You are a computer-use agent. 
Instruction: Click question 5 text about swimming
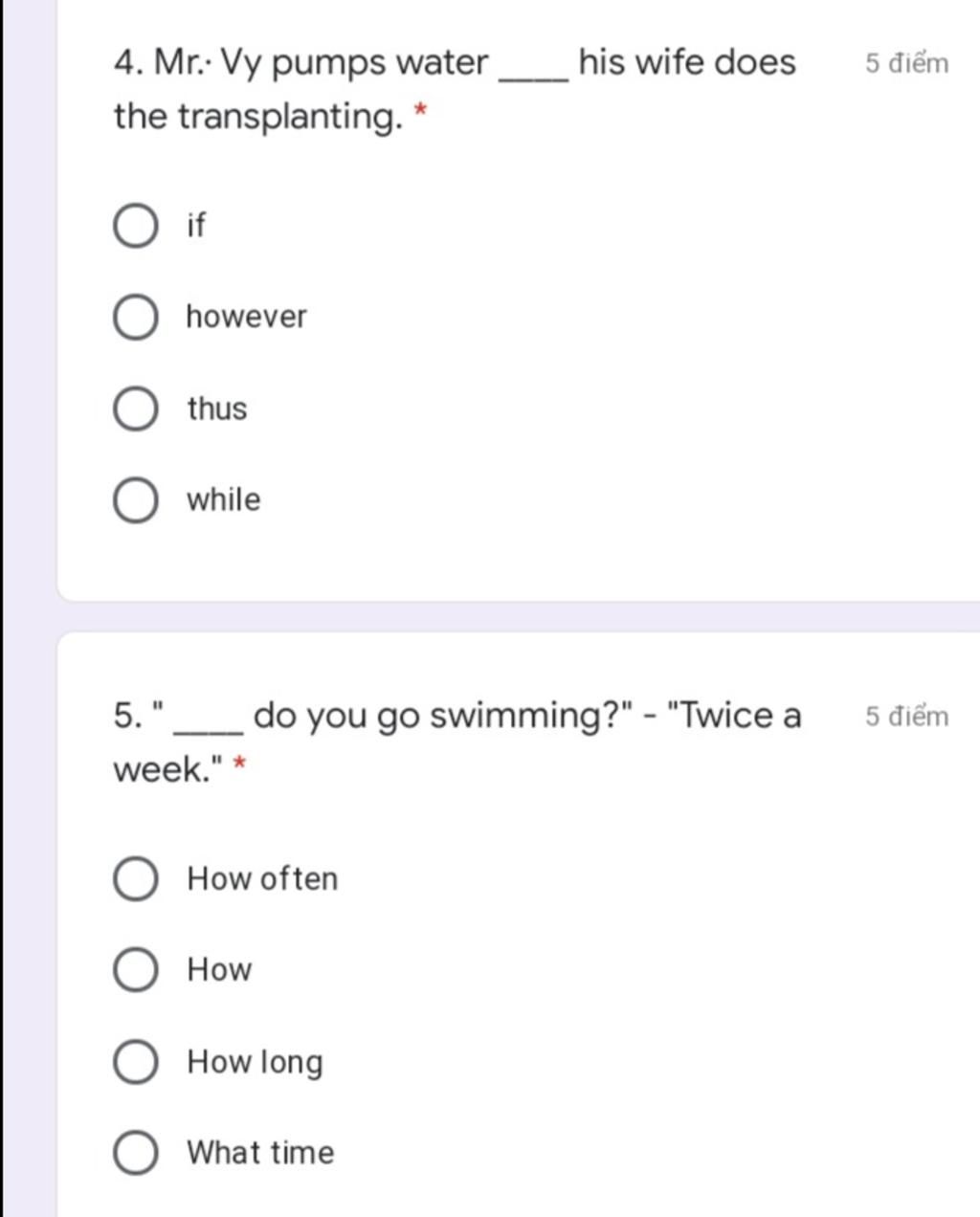[457, 741]
